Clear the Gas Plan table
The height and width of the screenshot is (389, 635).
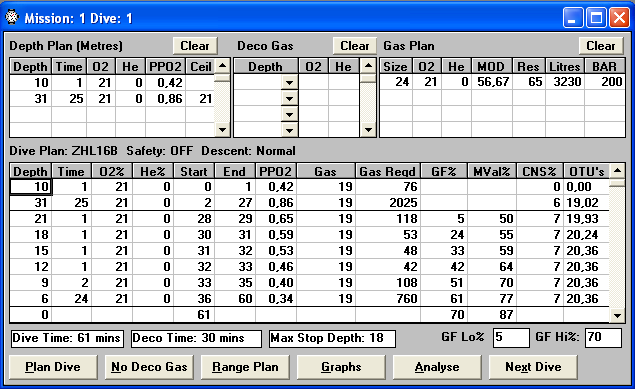click(601, 46)
